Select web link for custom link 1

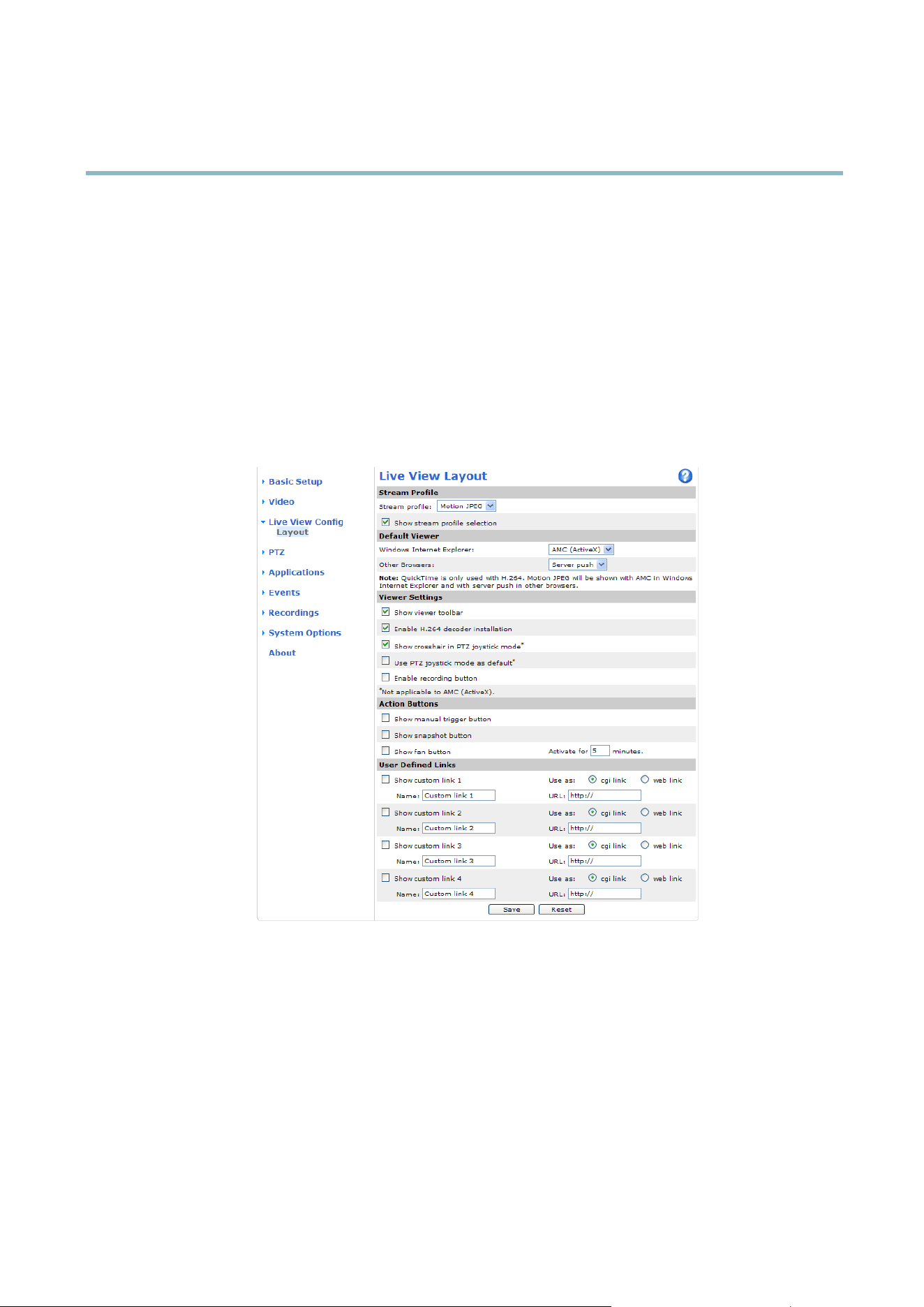(x=645, y=779)
